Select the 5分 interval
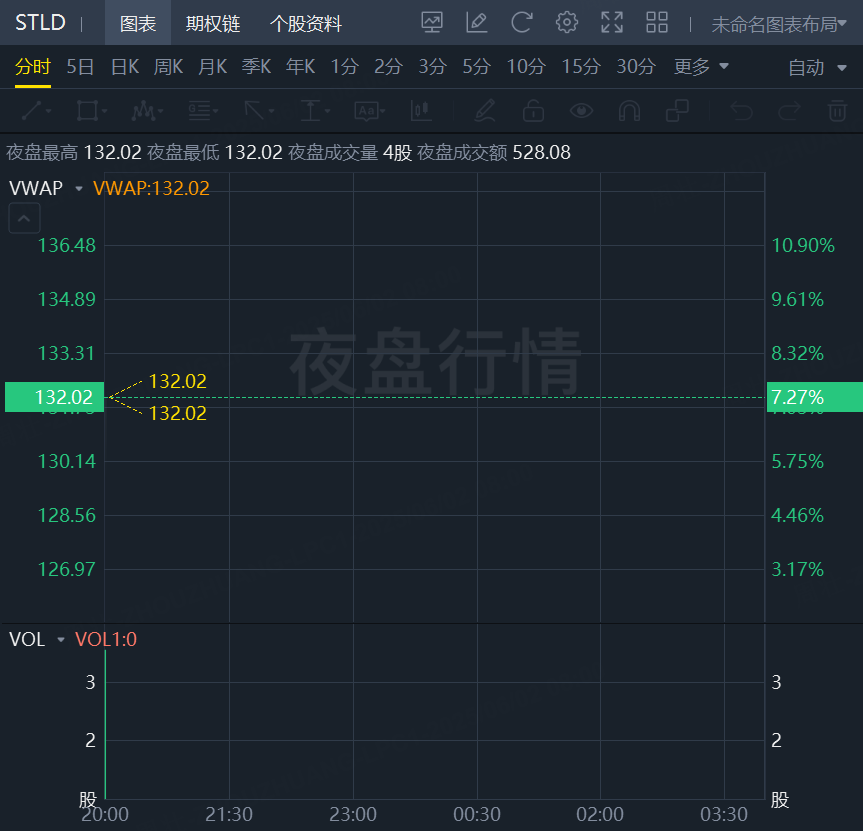The image size is (863, 831). coord(477,67)
